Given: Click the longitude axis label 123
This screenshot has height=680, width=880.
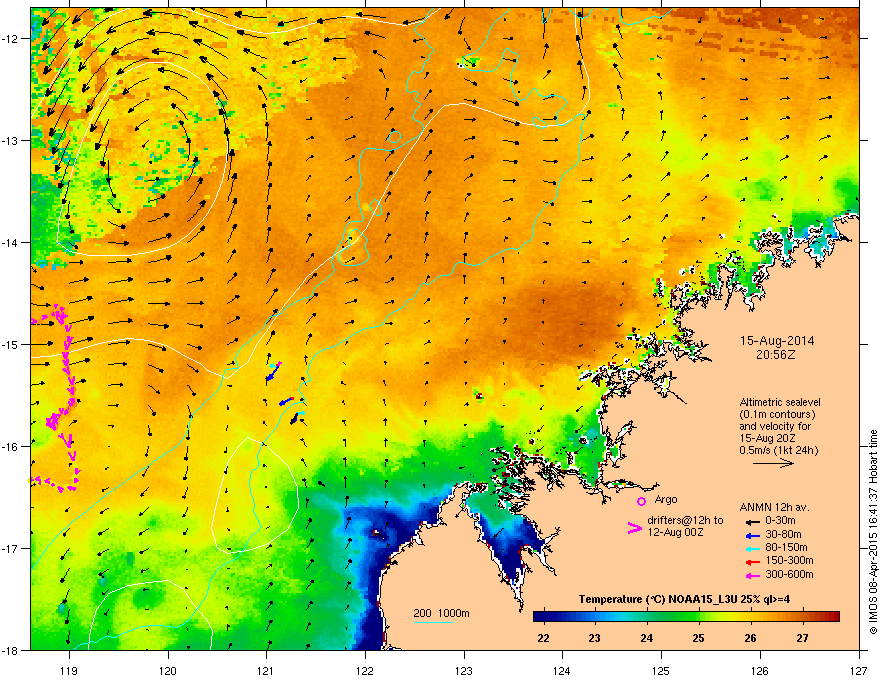Looking at the screenshot, I should pyautogui.click(x=464, y=670).
